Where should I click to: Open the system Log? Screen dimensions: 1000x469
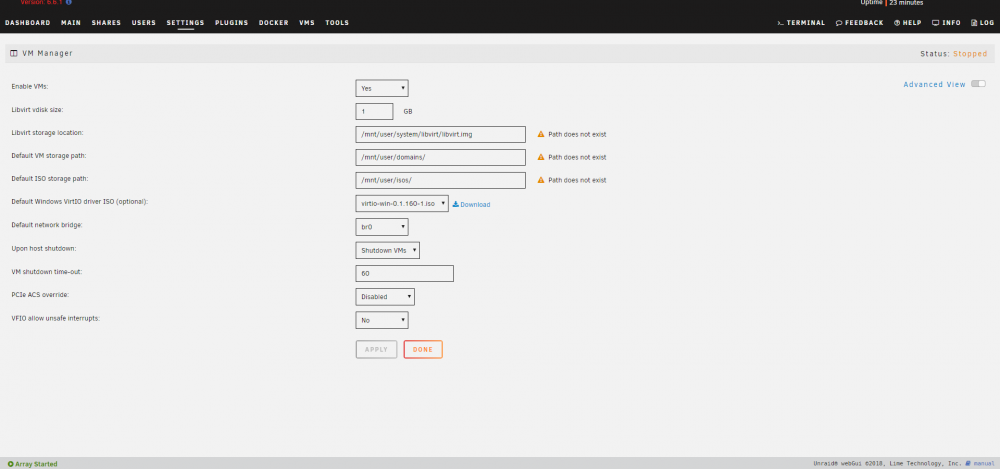coord(983,23)
